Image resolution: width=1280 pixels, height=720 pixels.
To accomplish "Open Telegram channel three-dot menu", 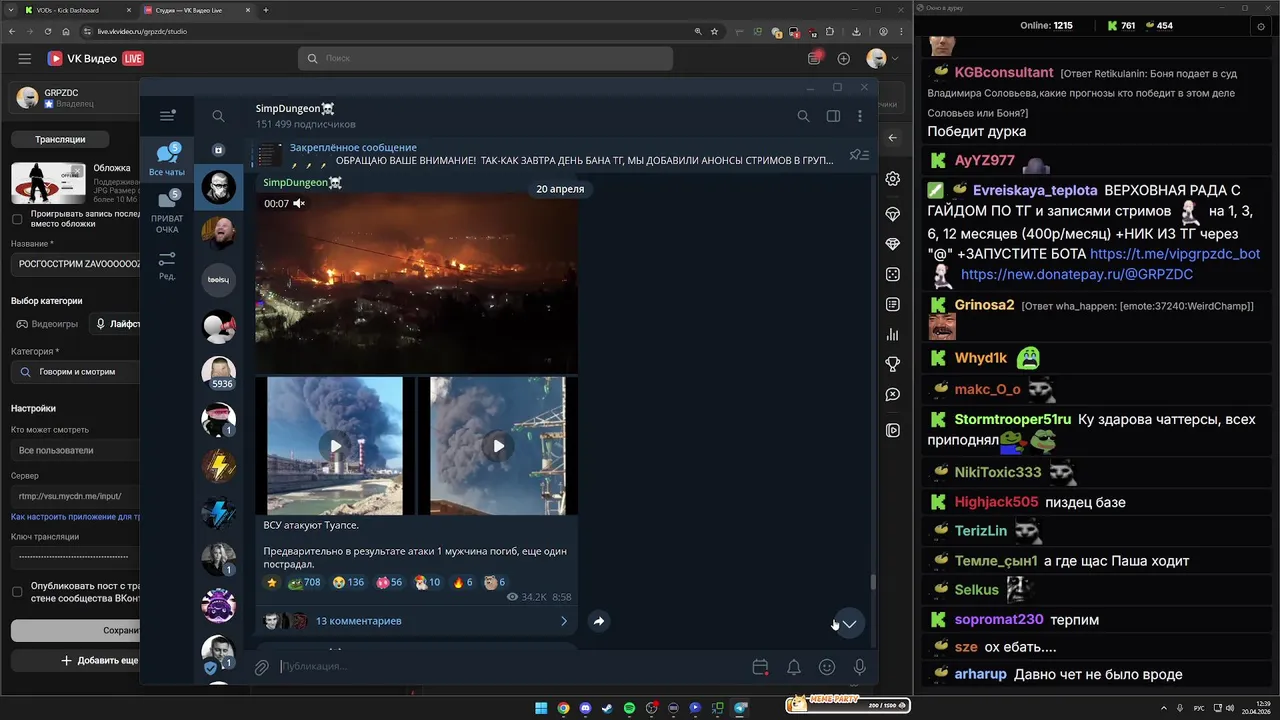I will point(860,116).
